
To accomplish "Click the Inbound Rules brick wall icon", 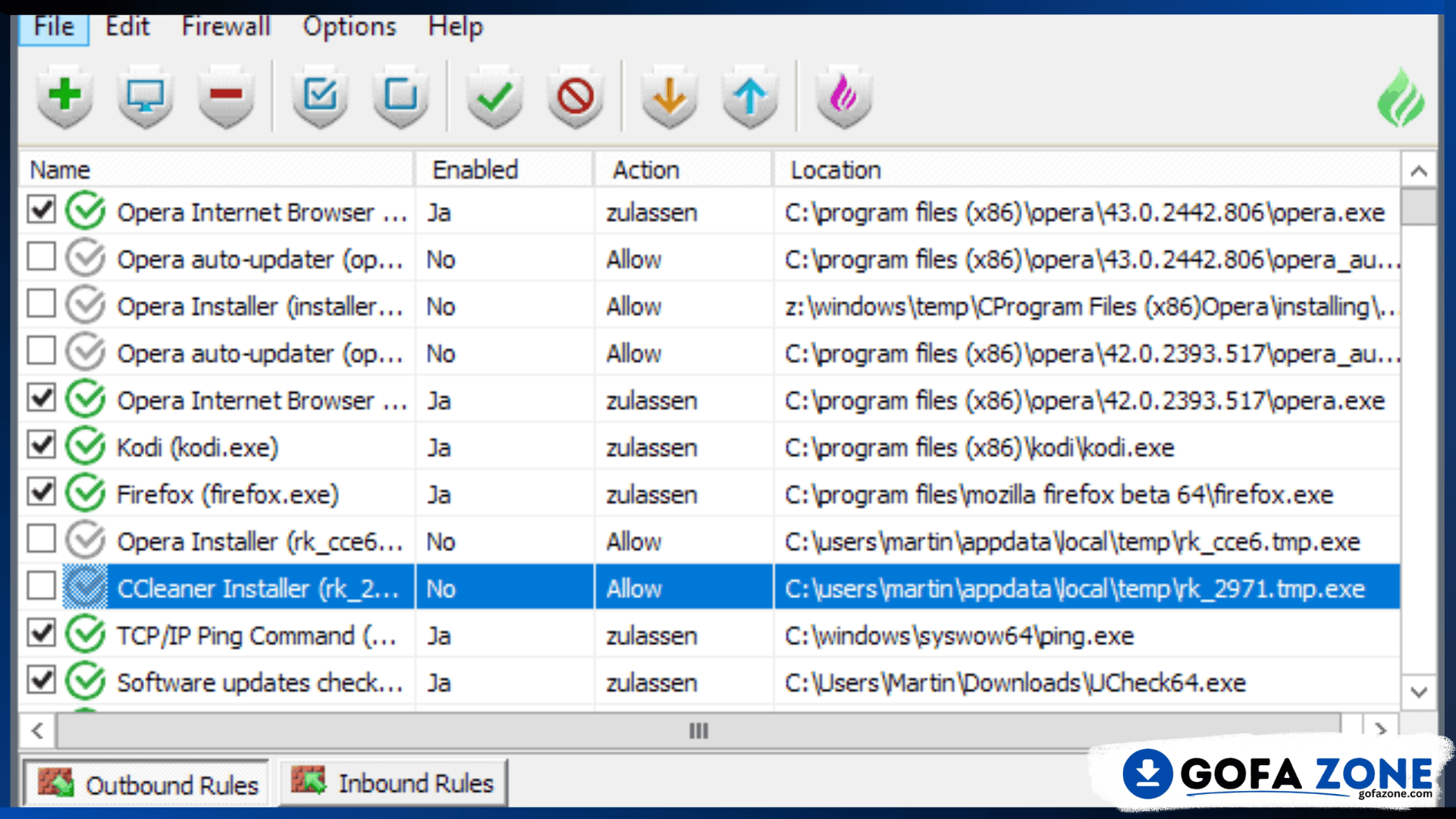I will click(x=309, y=781).
